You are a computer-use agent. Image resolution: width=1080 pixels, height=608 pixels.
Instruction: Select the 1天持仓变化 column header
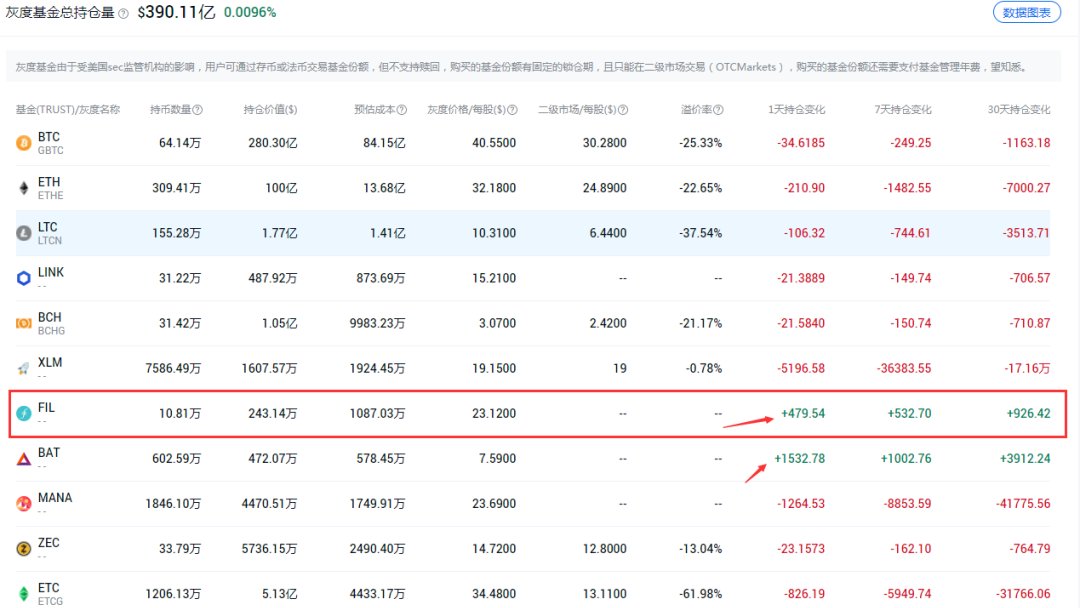(796, 109)
